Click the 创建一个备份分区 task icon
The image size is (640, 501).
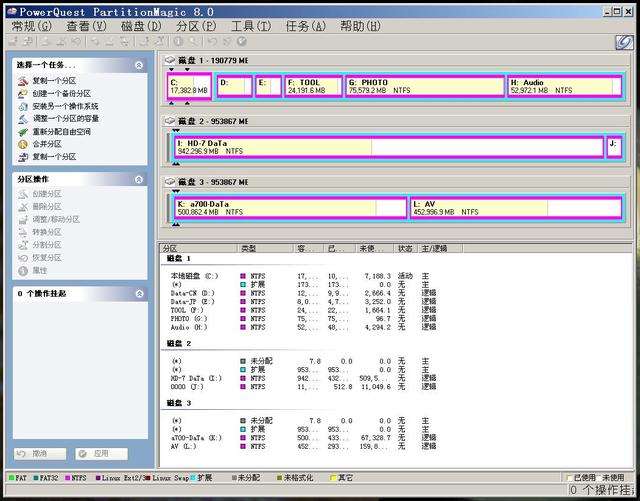point(23,94)
